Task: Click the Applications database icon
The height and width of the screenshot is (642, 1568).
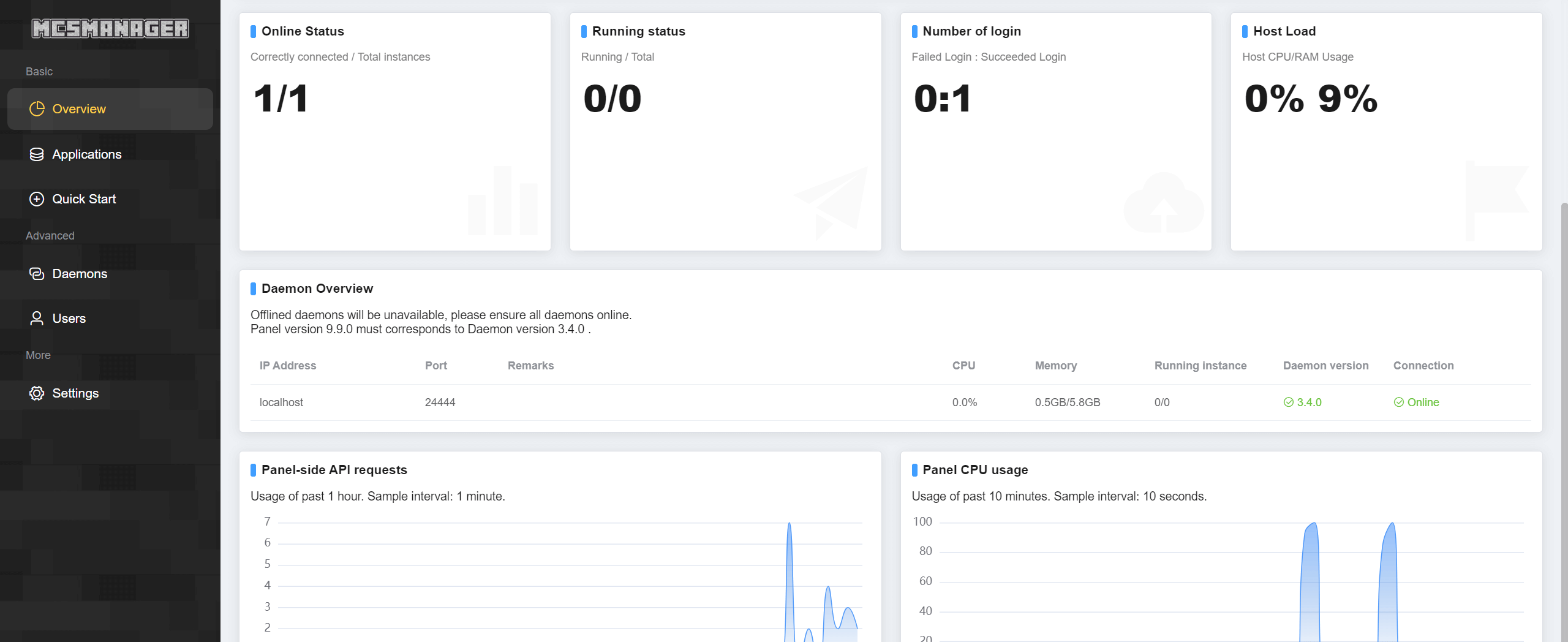Action: 37,154
